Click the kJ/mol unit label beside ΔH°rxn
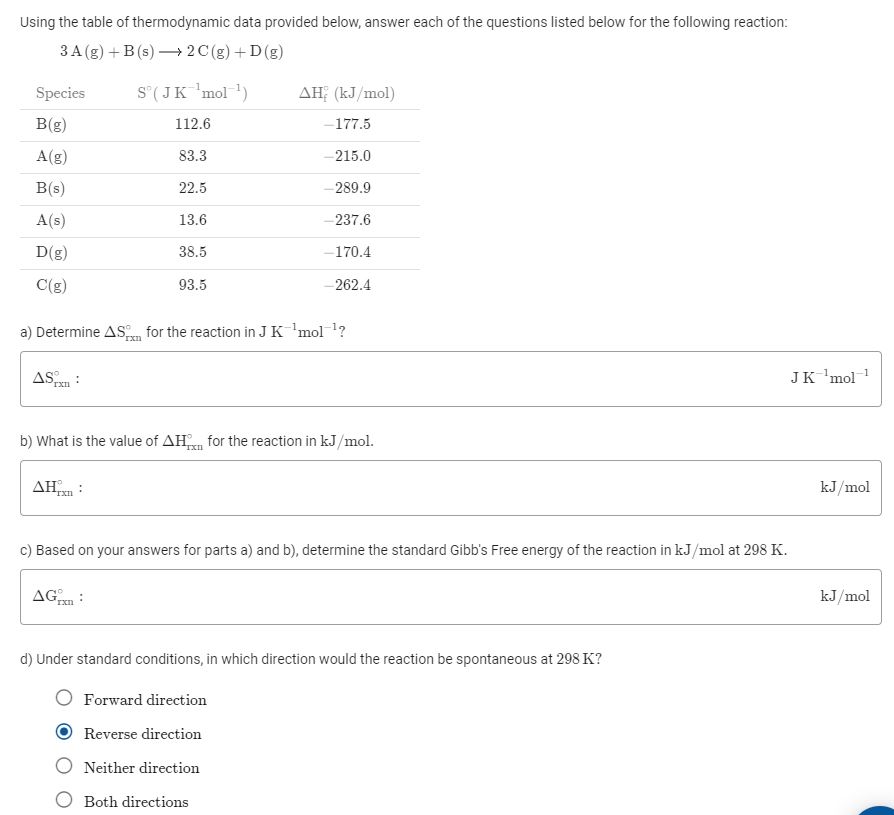Image resolution: width=894 pixels, height=815 pixels. tap(845, 487)
